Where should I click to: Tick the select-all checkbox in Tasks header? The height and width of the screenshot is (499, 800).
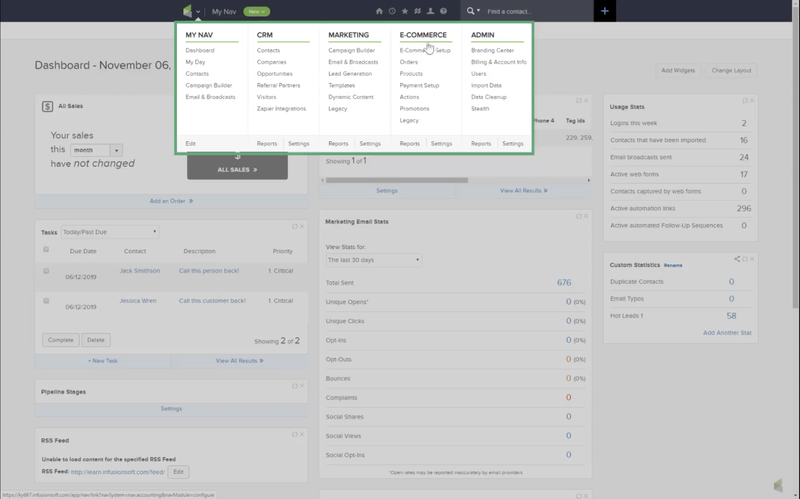[46, 250]
